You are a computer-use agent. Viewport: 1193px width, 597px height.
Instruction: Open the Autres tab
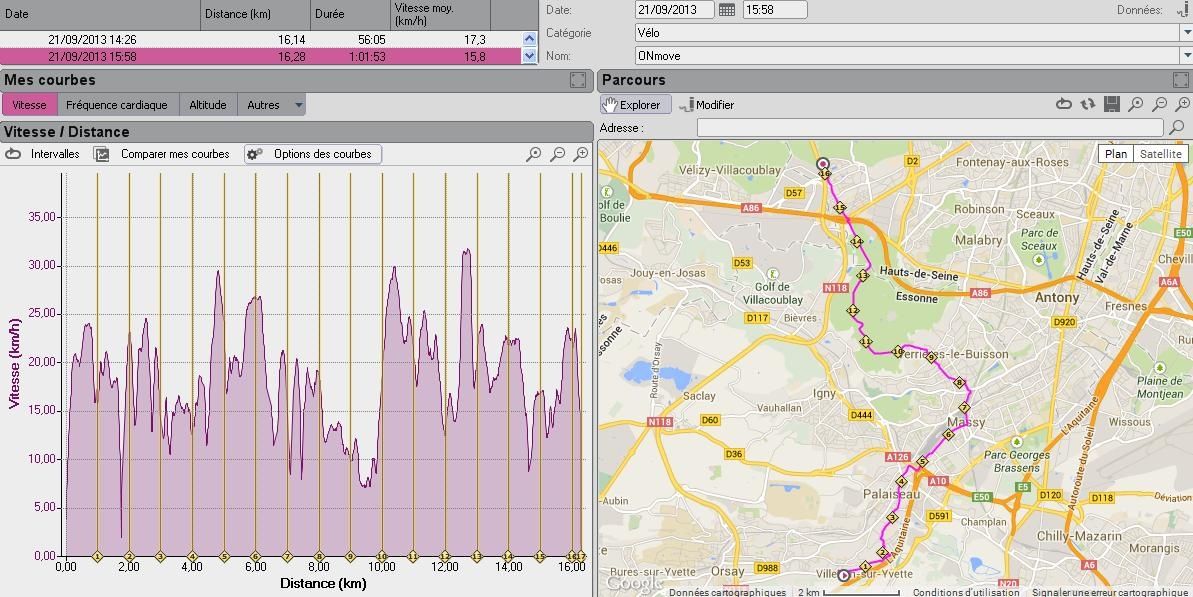coord(263,105)
